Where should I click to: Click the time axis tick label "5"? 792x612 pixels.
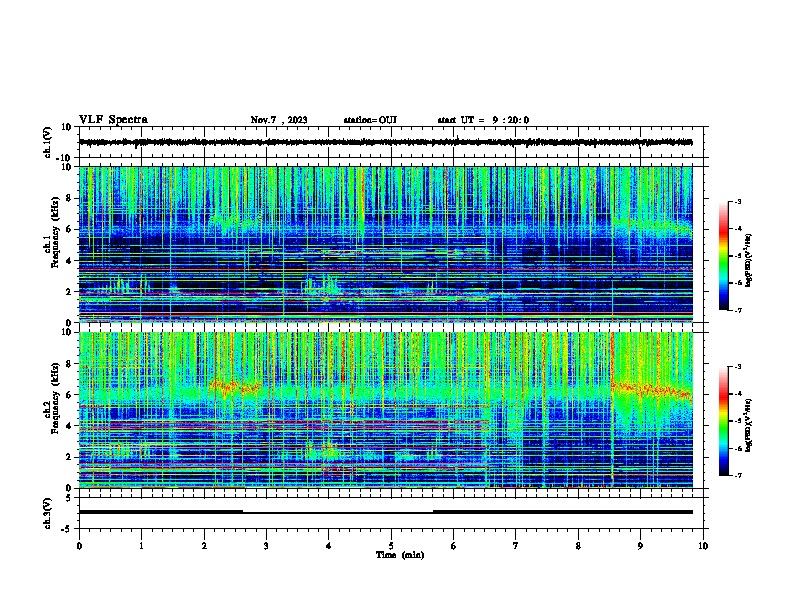(391, 546)
